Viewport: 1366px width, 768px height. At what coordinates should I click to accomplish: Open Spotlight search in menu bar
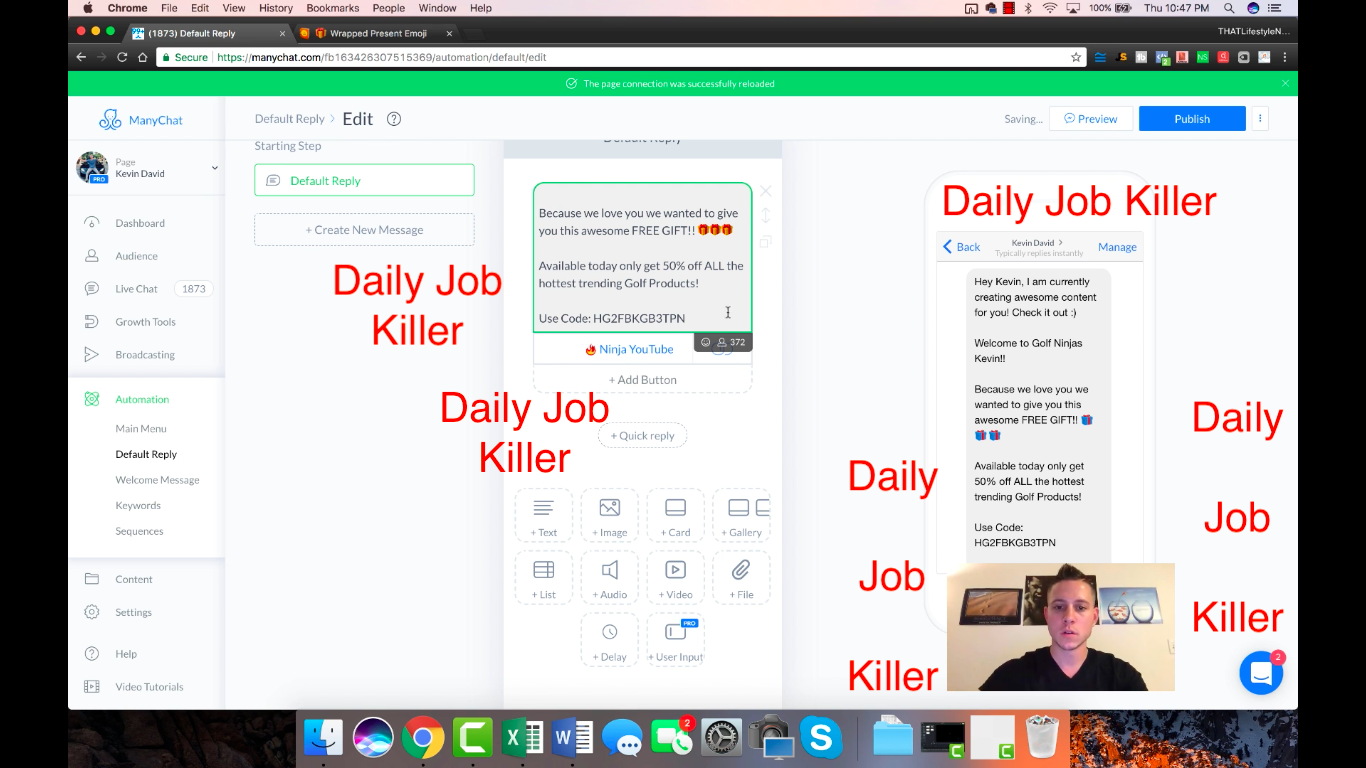(x=1229, y=8)
